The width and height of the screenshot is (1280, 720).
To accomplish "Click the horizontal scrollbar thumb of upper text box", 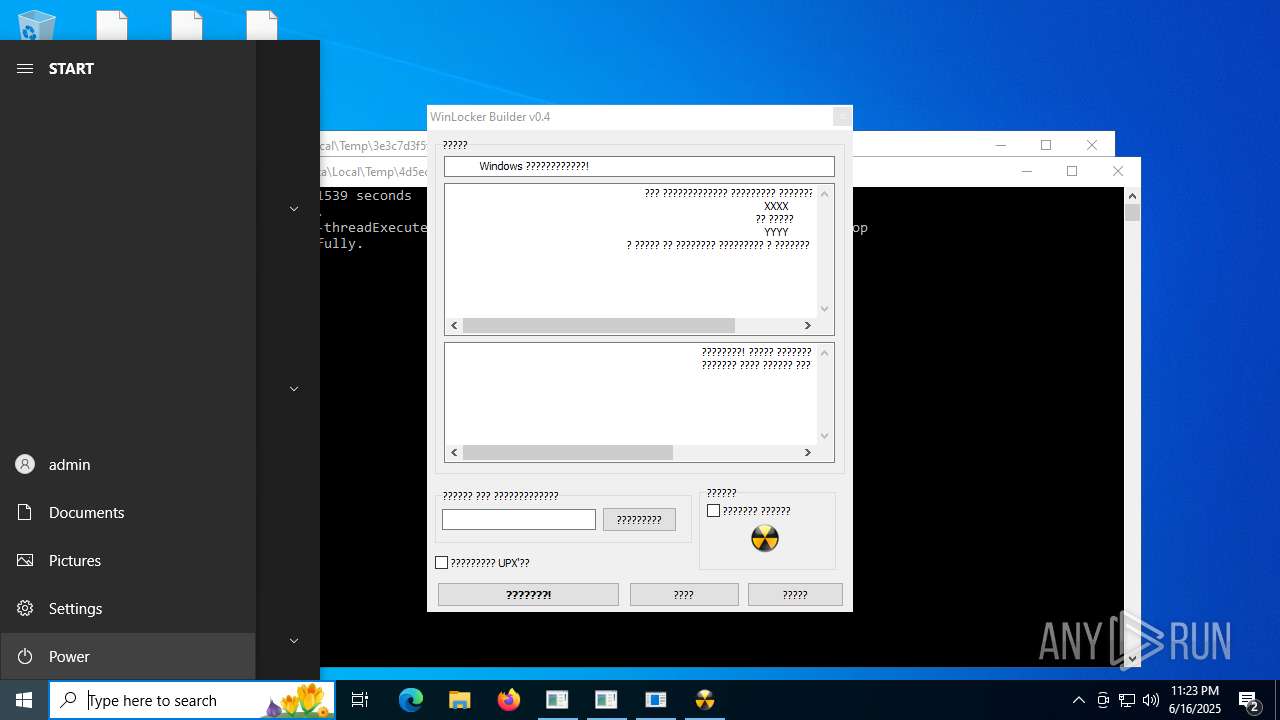I will click(x=599, y=326).
